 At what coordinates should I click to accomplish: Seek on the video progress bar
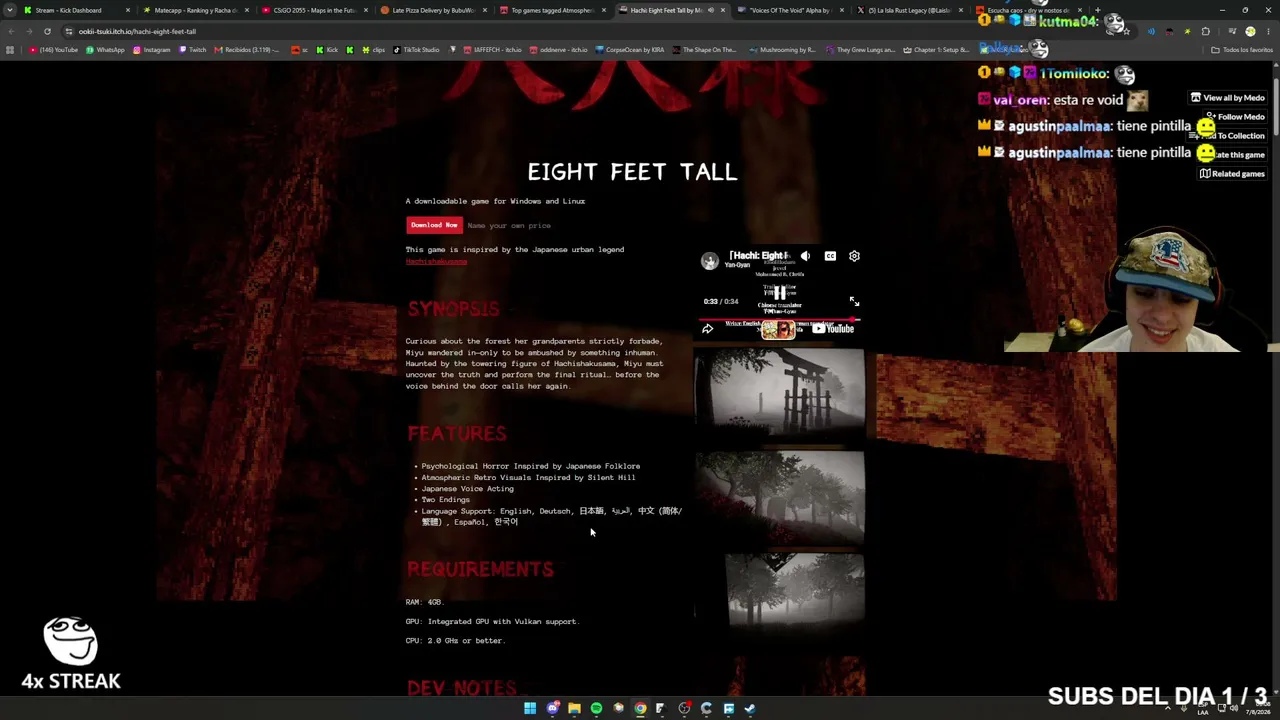pos(779,319)
